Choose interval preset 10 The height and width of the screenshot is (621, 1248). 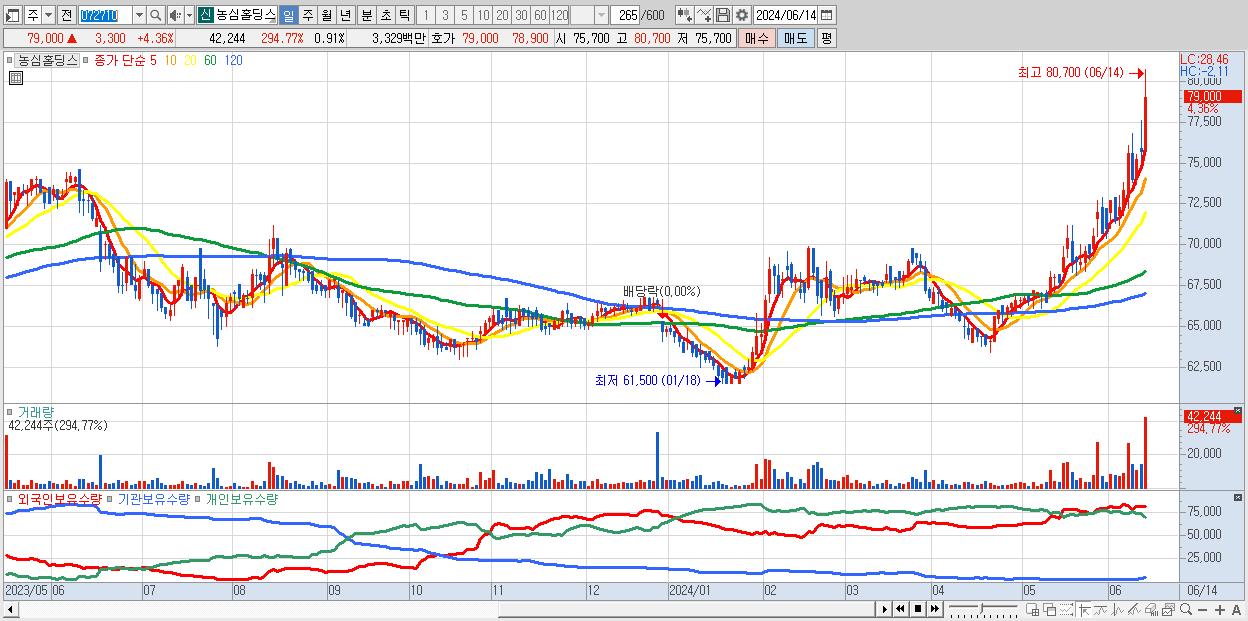(x=483, y=16)
